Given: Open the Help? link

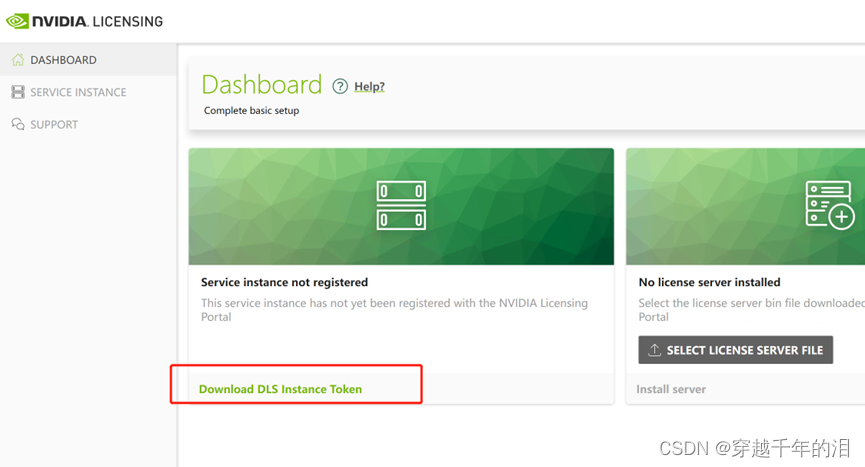Looking at the screenshot, I should click(369, 87).
